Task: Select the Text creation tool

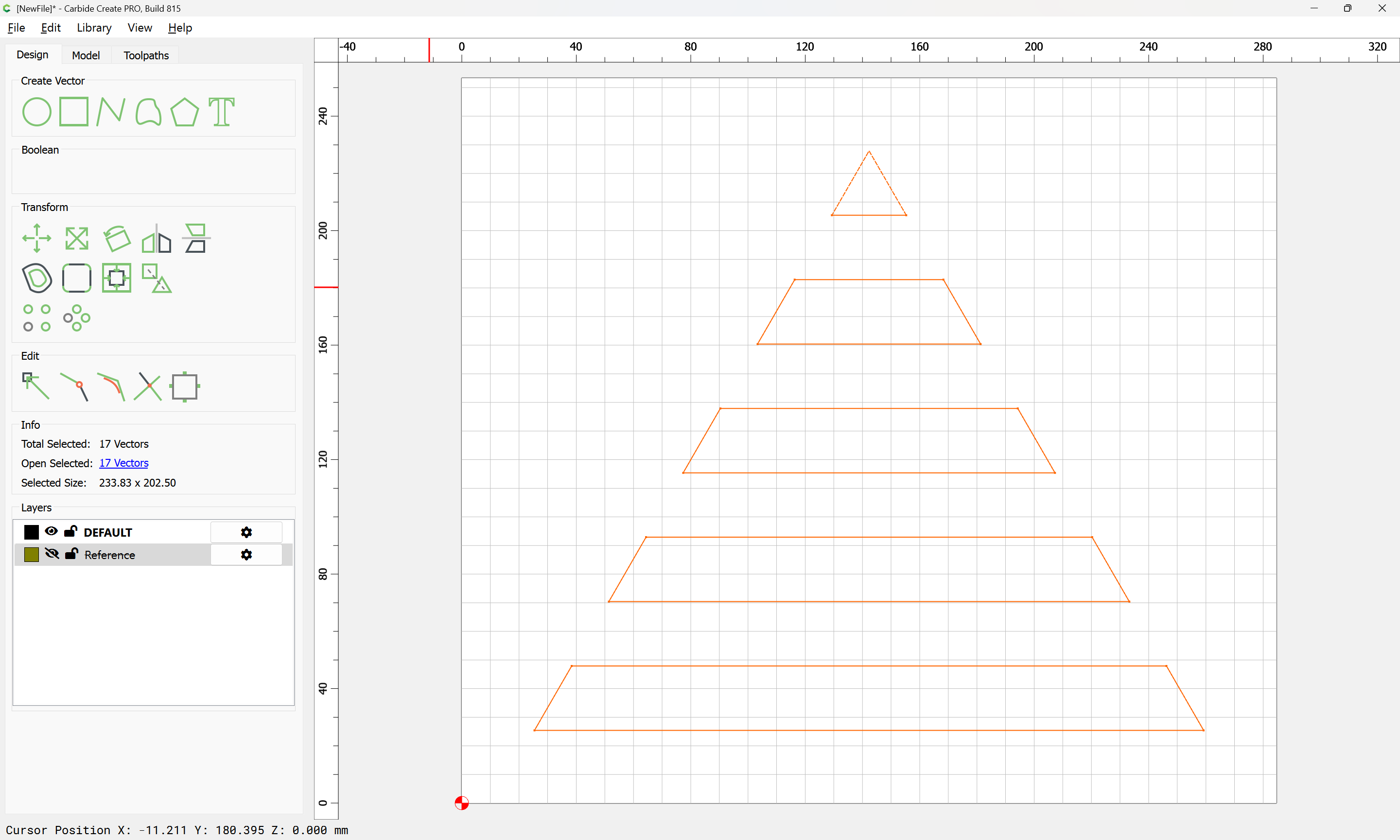Action: tap(221, 111)
